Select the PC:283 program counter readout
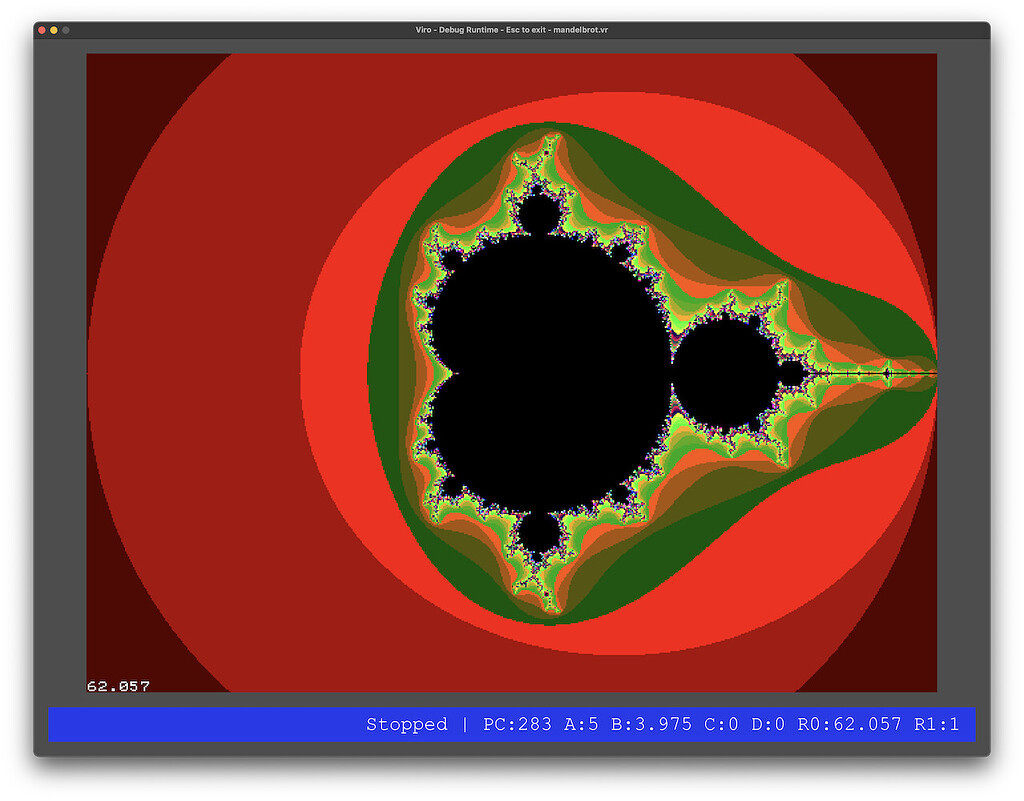This screenshot has width=1024, height=801. pos(517,724)
